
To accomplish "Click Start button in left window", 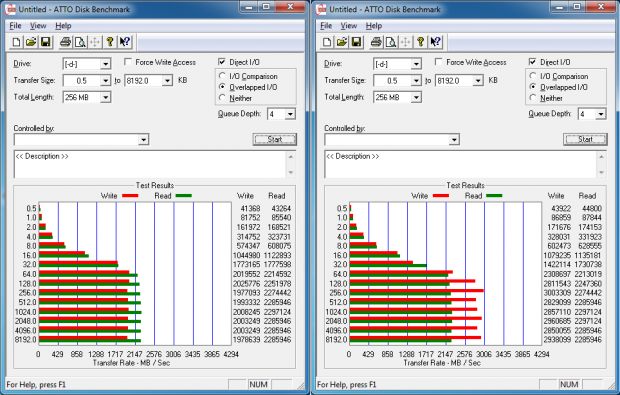I will (x=275, y=139).
